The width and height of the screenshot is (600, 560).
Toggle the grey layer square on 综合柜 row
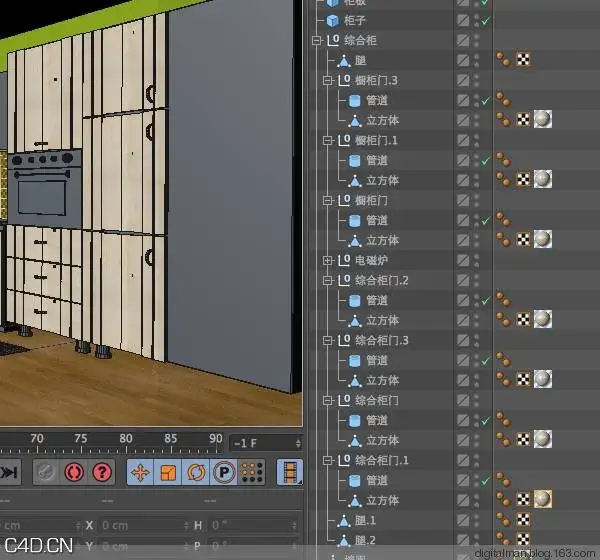click(x=463, y=40)
